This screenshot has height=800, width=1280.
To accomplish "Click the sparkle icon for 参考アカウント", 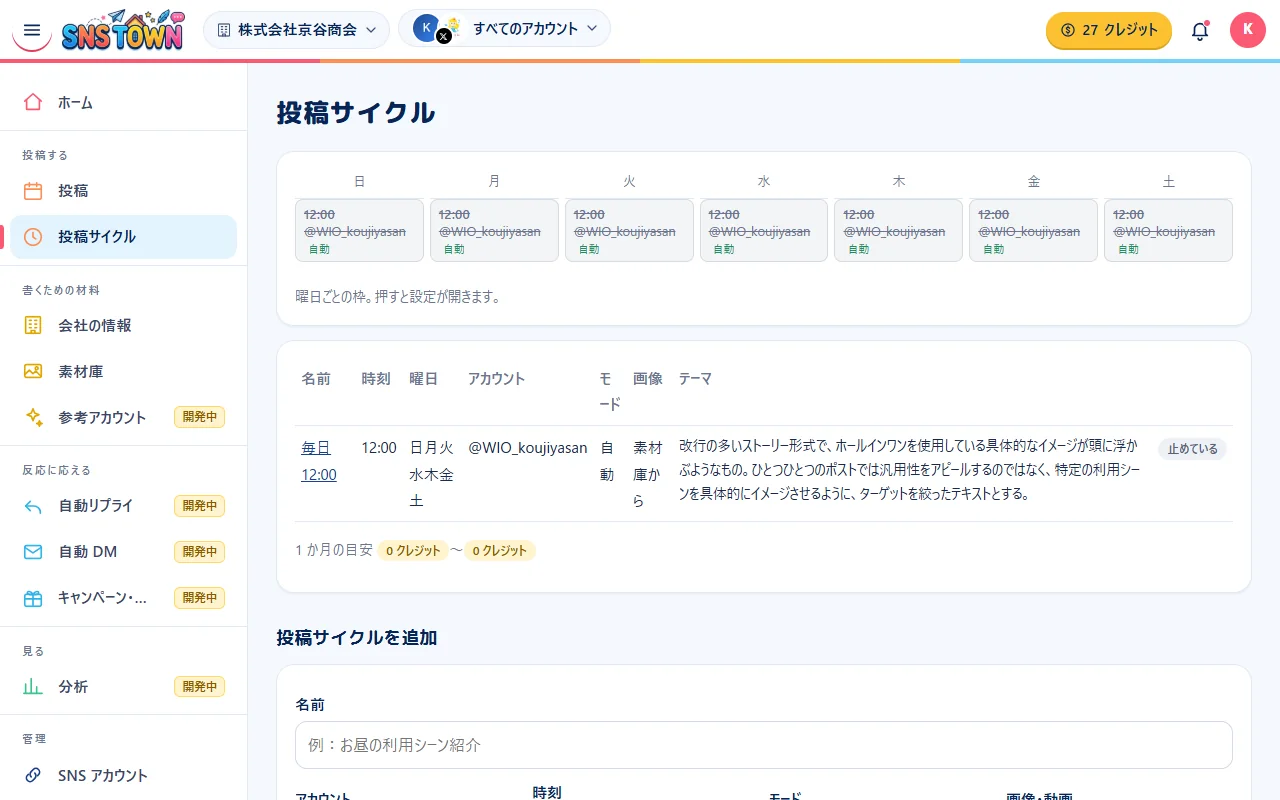I will tap(33, 418).
